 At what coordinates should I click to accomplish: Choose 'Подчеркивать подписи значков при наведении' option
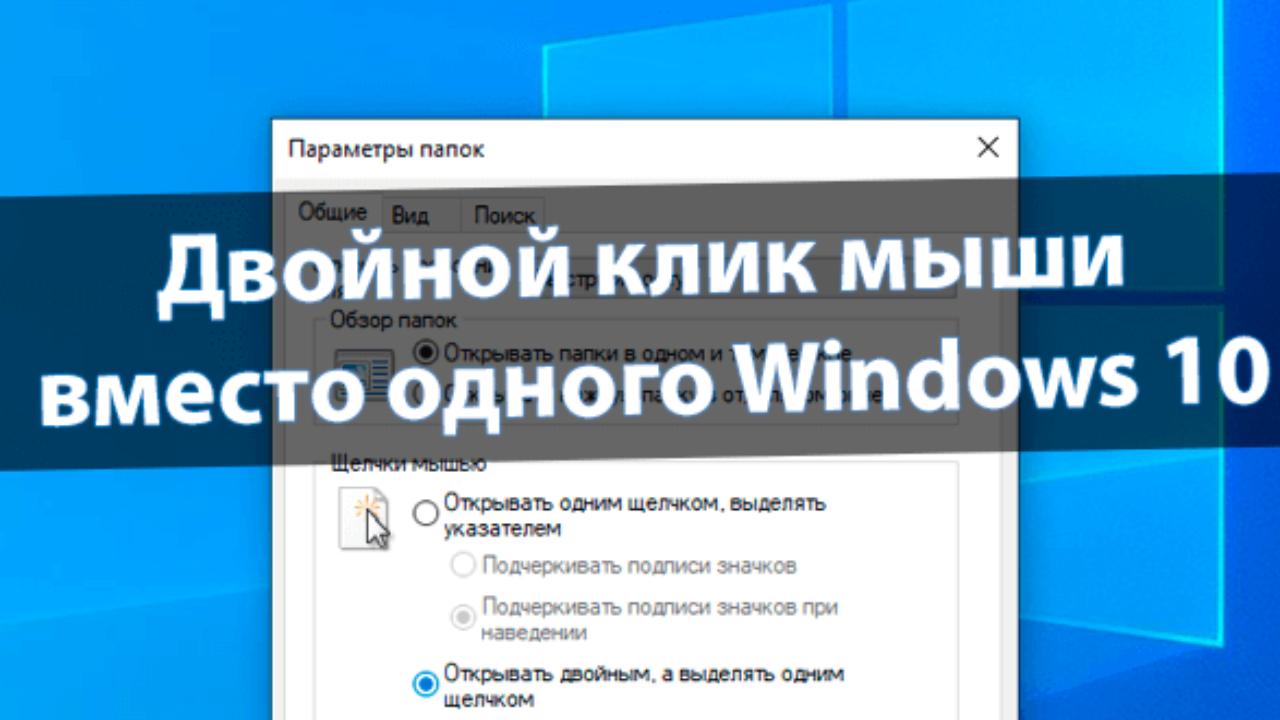point(462,618)
